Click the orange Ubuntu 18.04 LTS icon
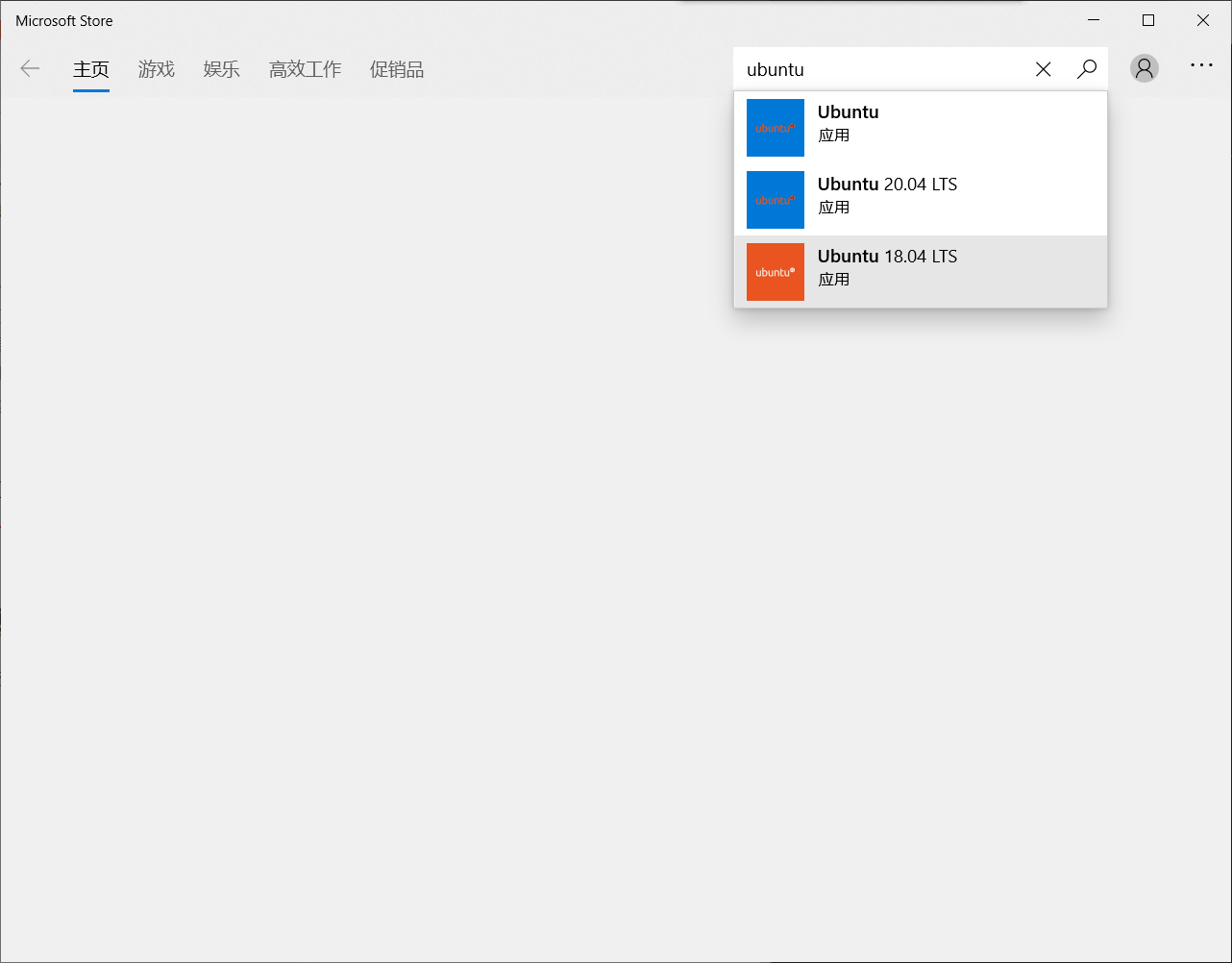 pyautogui.click(x=776, y=272)
